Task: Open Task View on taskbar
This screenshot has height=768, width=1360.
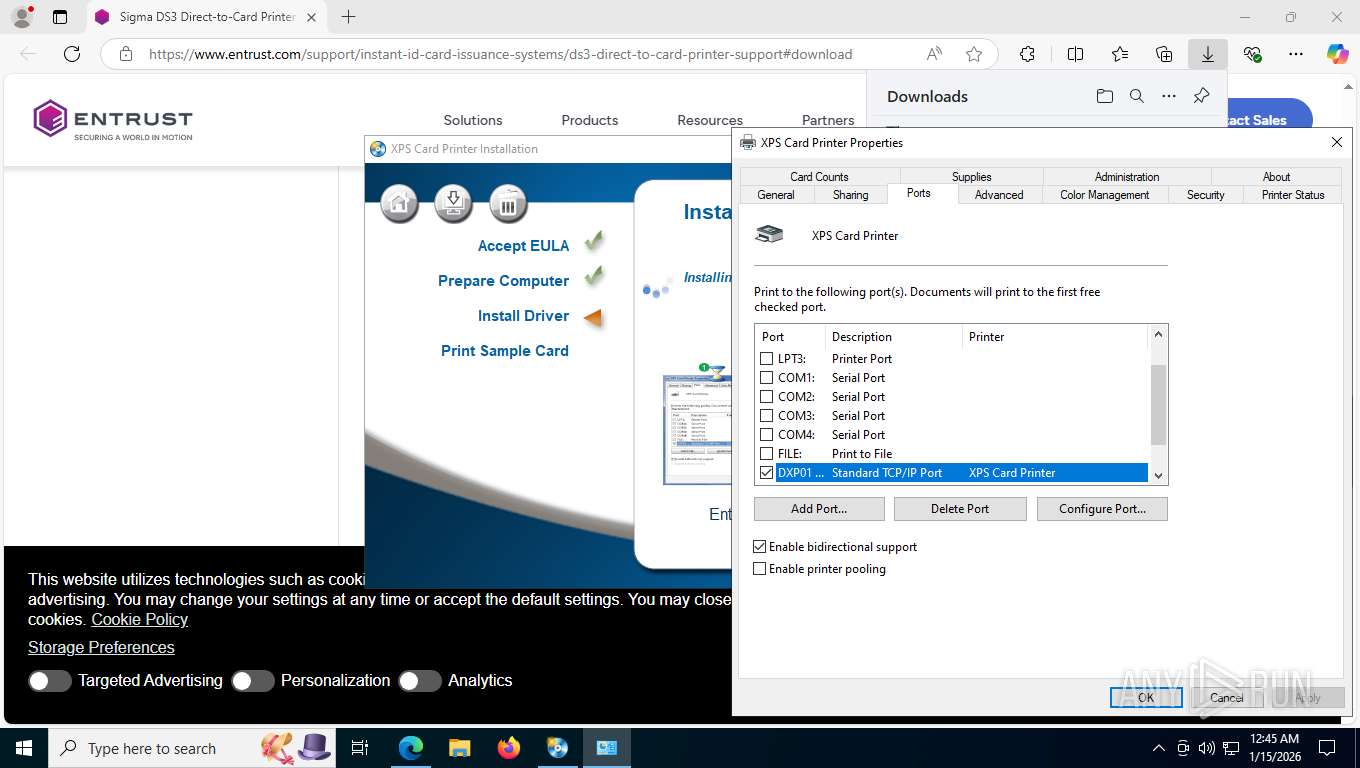Action: (x=360, y=748)
